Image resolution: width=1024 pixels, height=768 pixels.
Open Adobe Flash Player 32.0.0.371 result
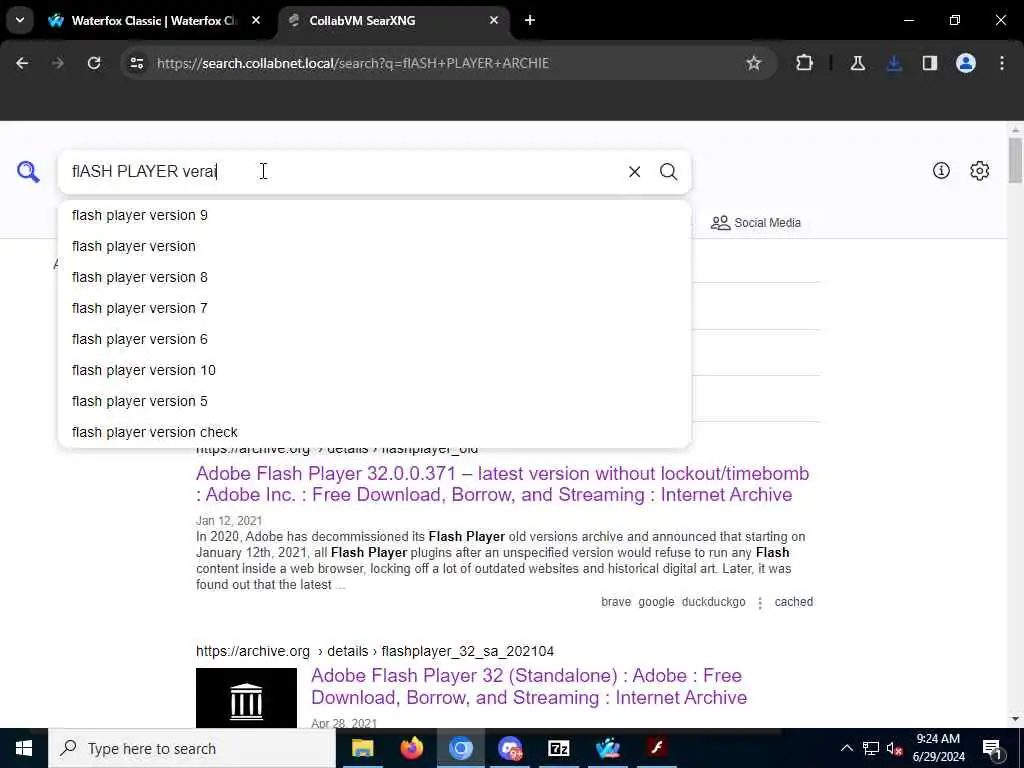pos(502,484)
